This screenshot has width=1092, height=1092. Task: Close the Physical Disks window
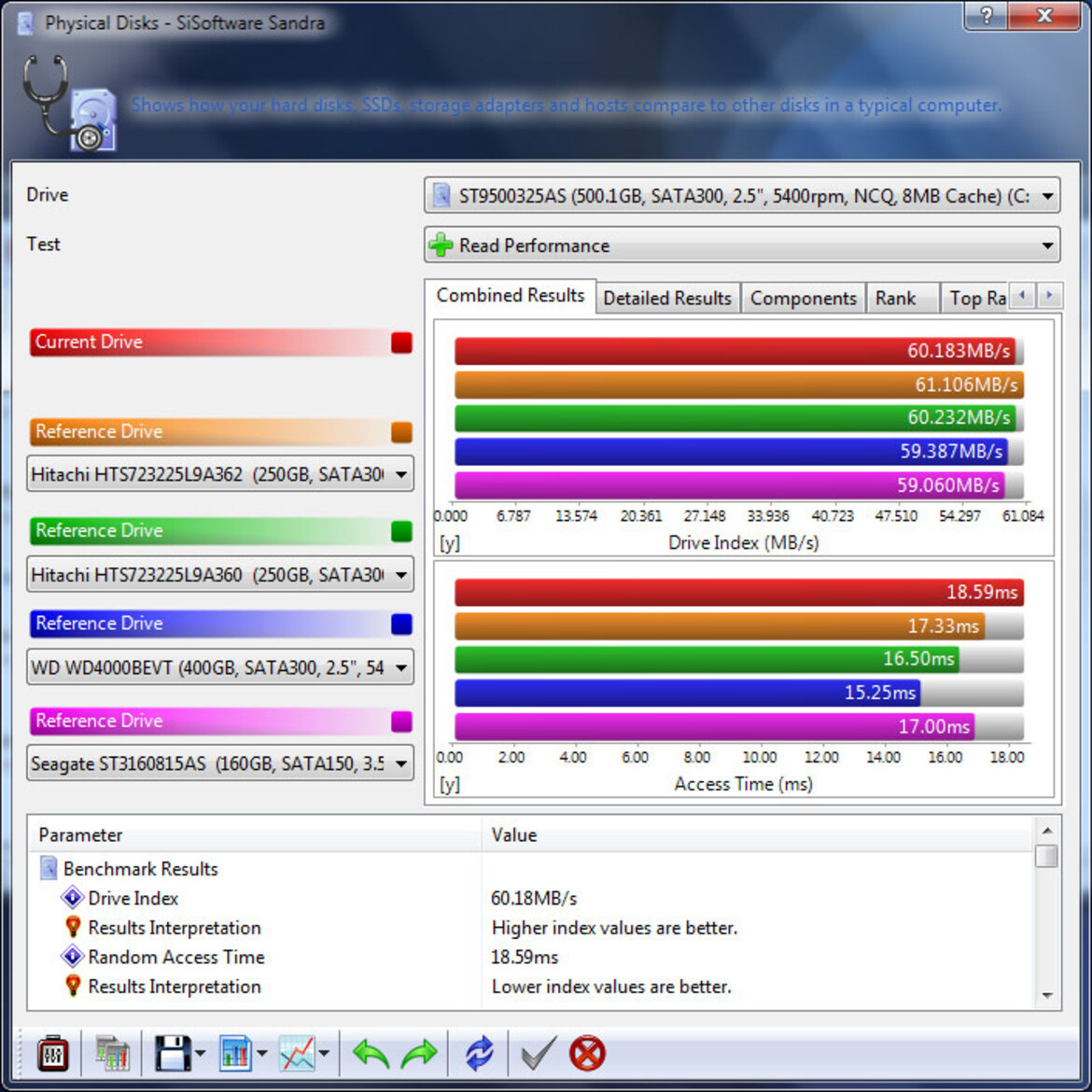click(1043, 15)
